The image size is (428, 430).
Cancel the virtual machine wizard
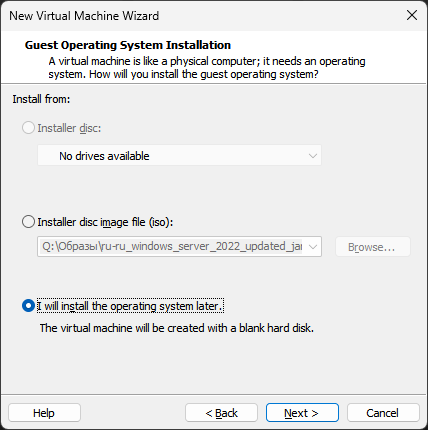coord(383,413)
